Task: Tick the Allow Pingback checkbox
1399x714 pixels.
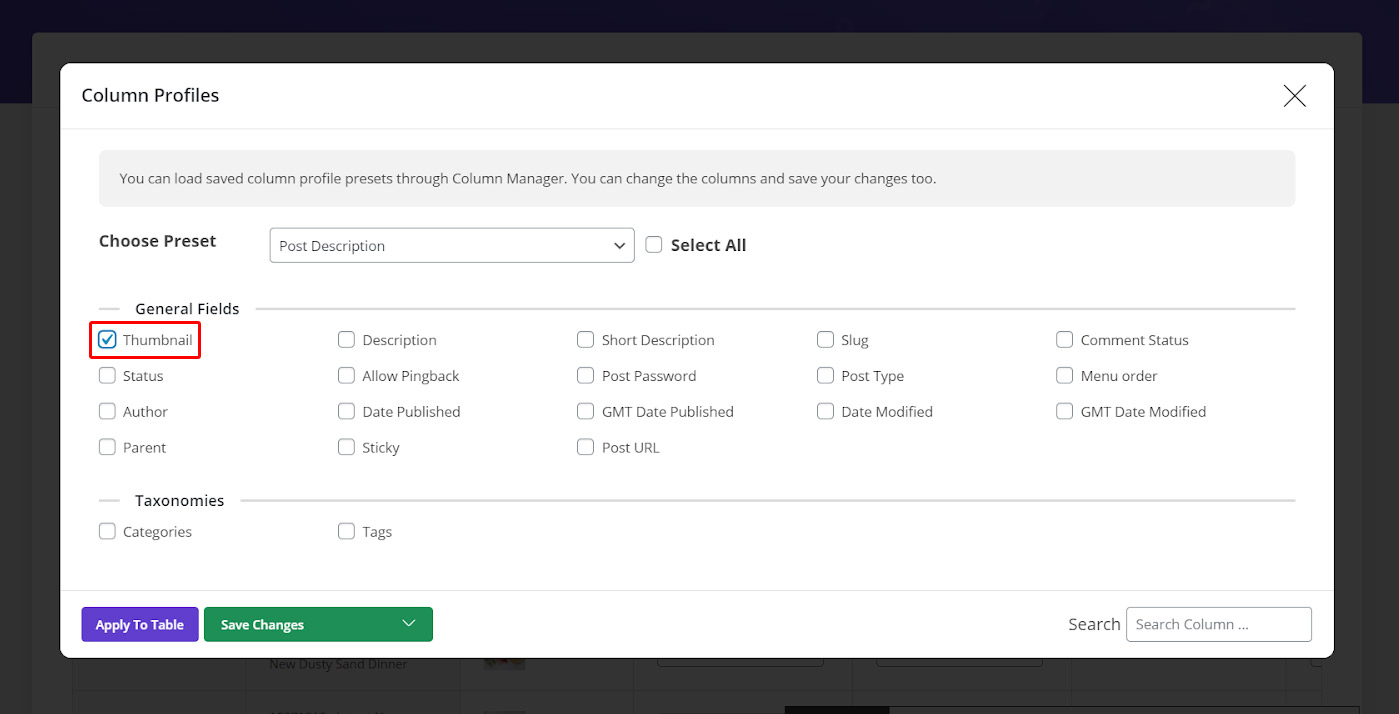Action: 346,376
